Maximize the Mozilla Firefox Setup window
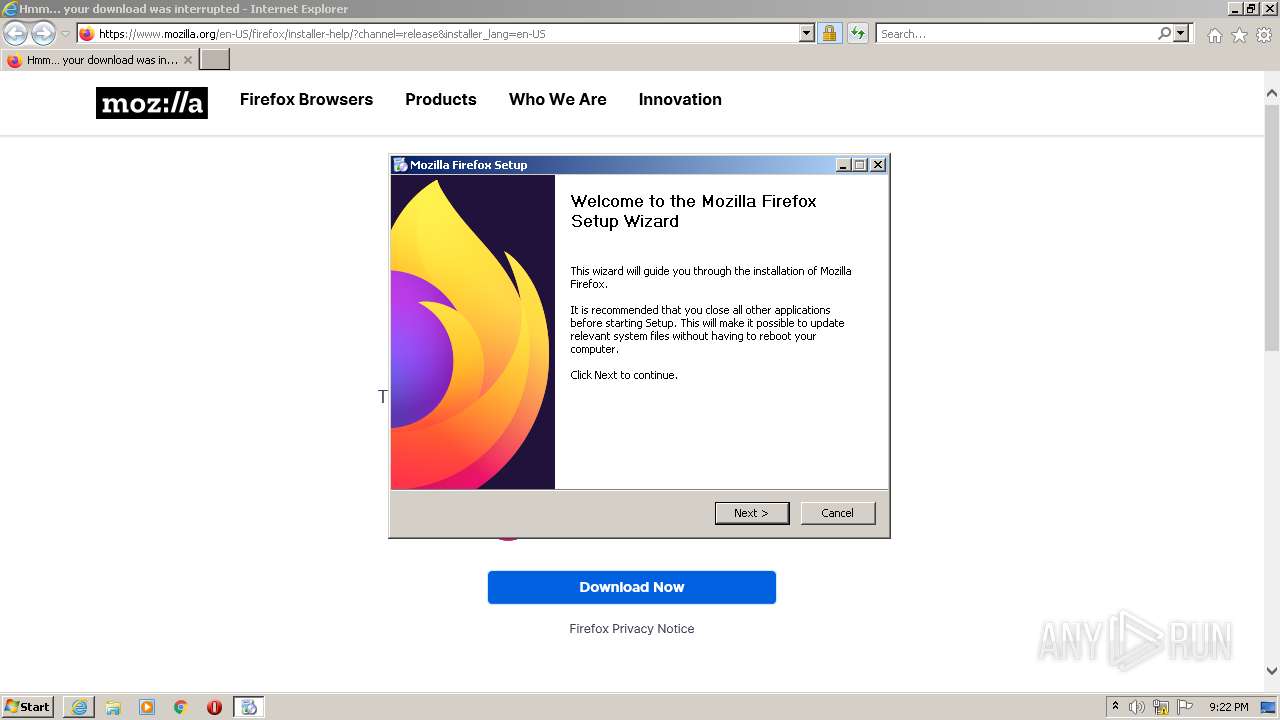1280x720 pixels. click(x=860, y=165)
